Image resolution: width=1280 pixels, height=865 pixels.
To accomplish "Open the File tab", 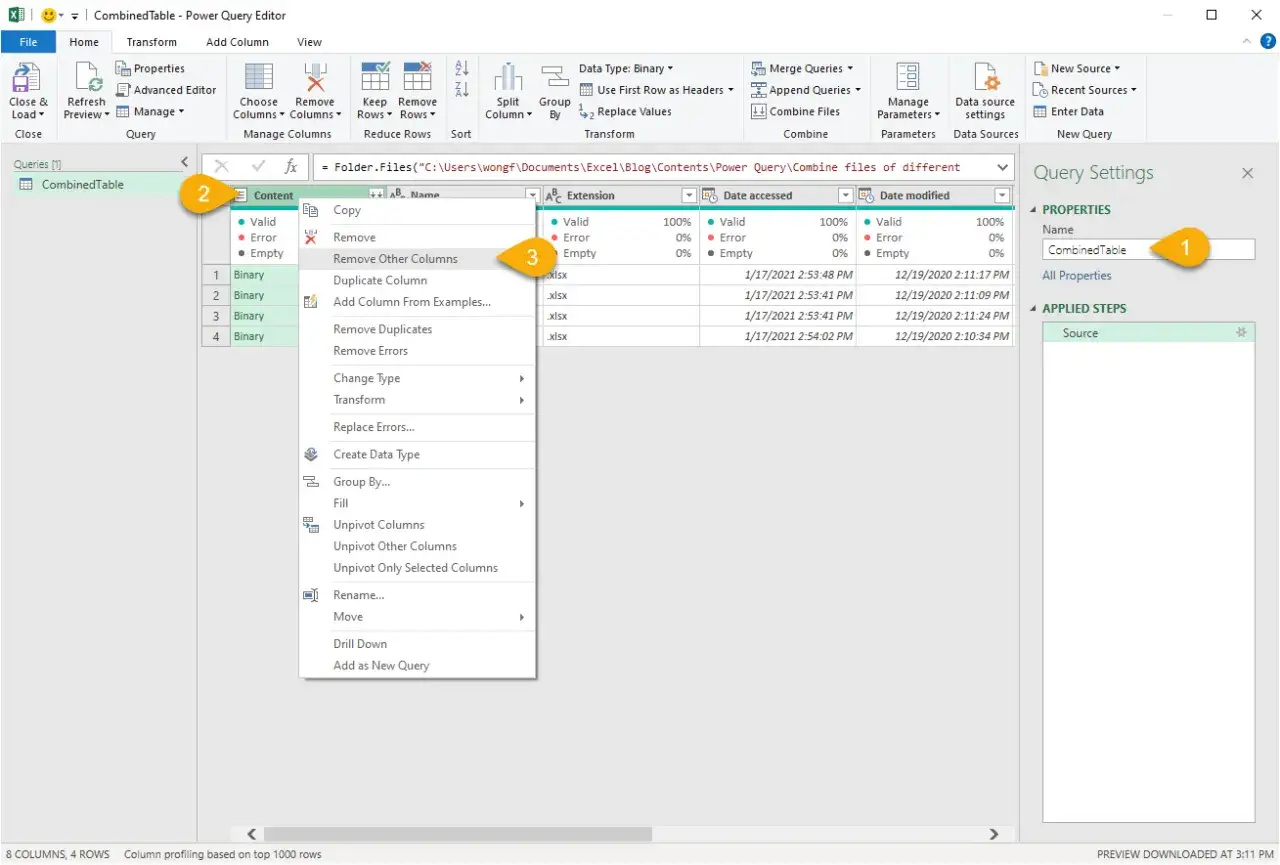I will point(28,42).
